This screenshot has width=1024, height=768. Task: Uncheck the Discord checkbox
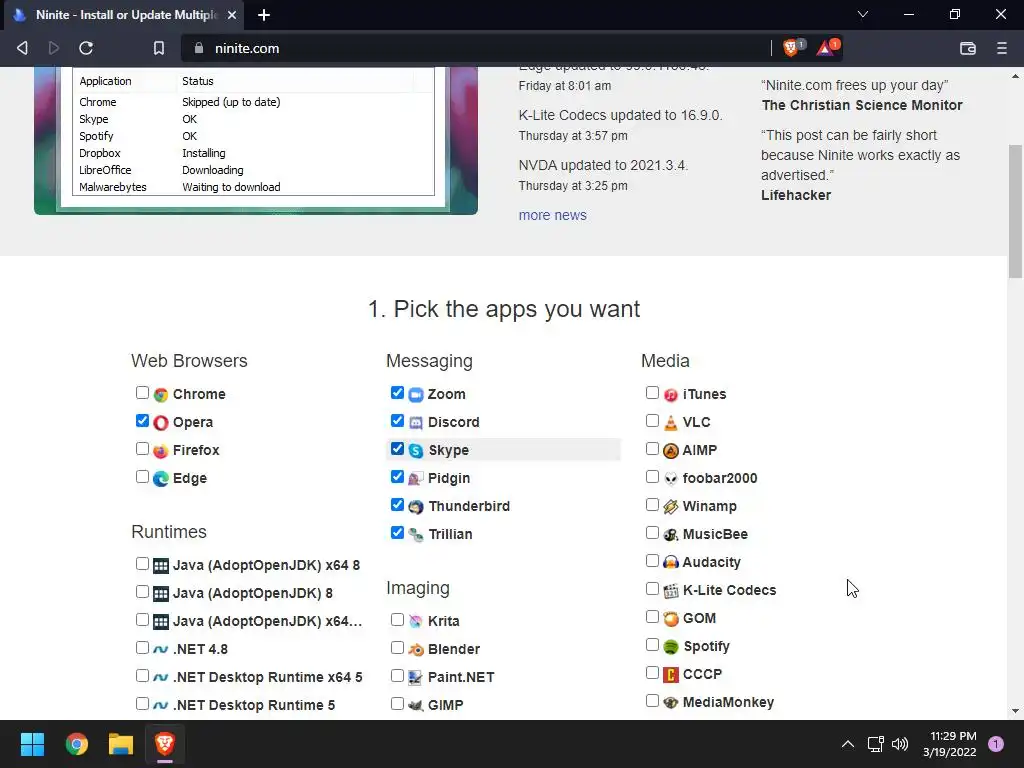tap(397, 421)
